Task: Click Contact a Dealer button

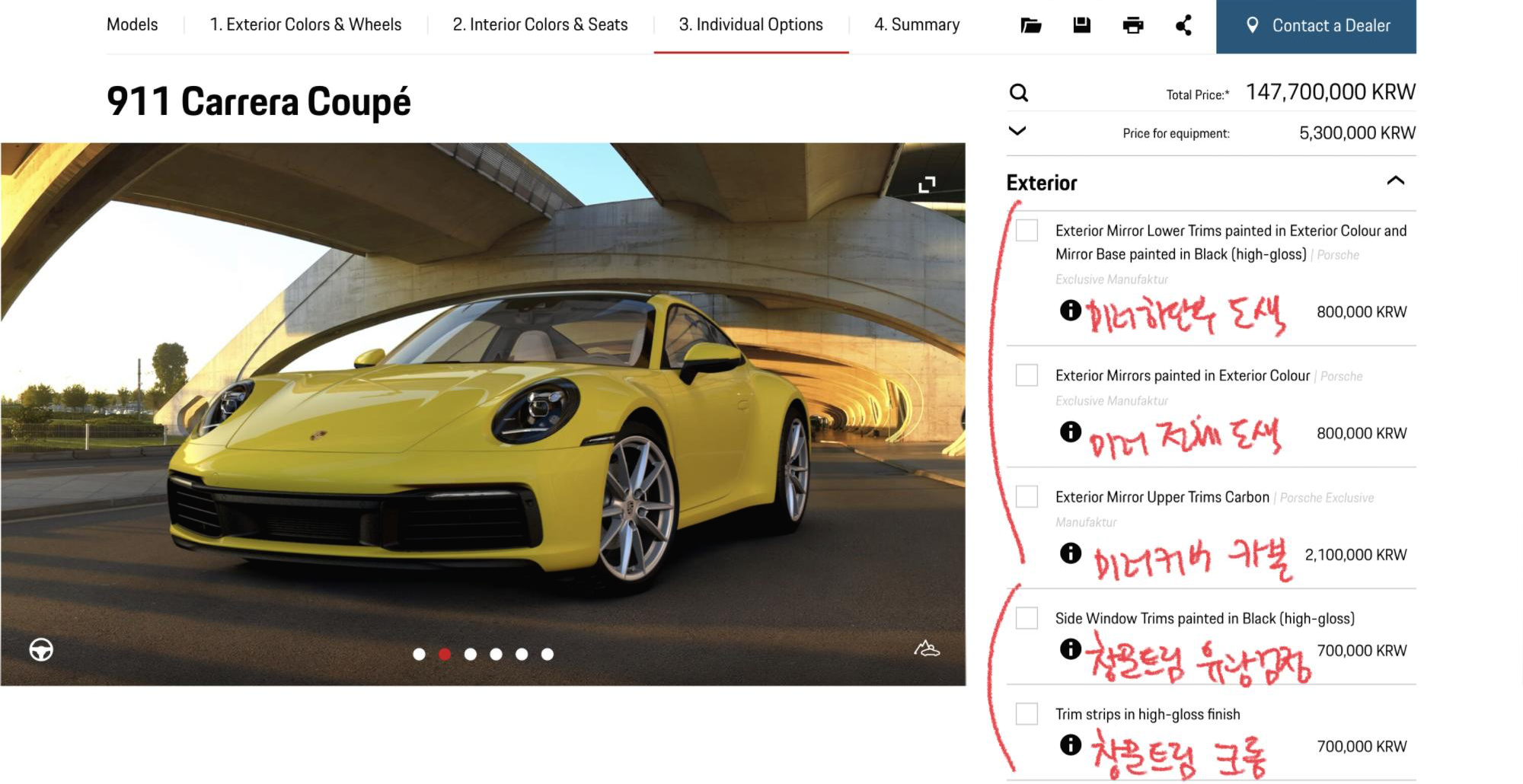Action: (1316, 27)
